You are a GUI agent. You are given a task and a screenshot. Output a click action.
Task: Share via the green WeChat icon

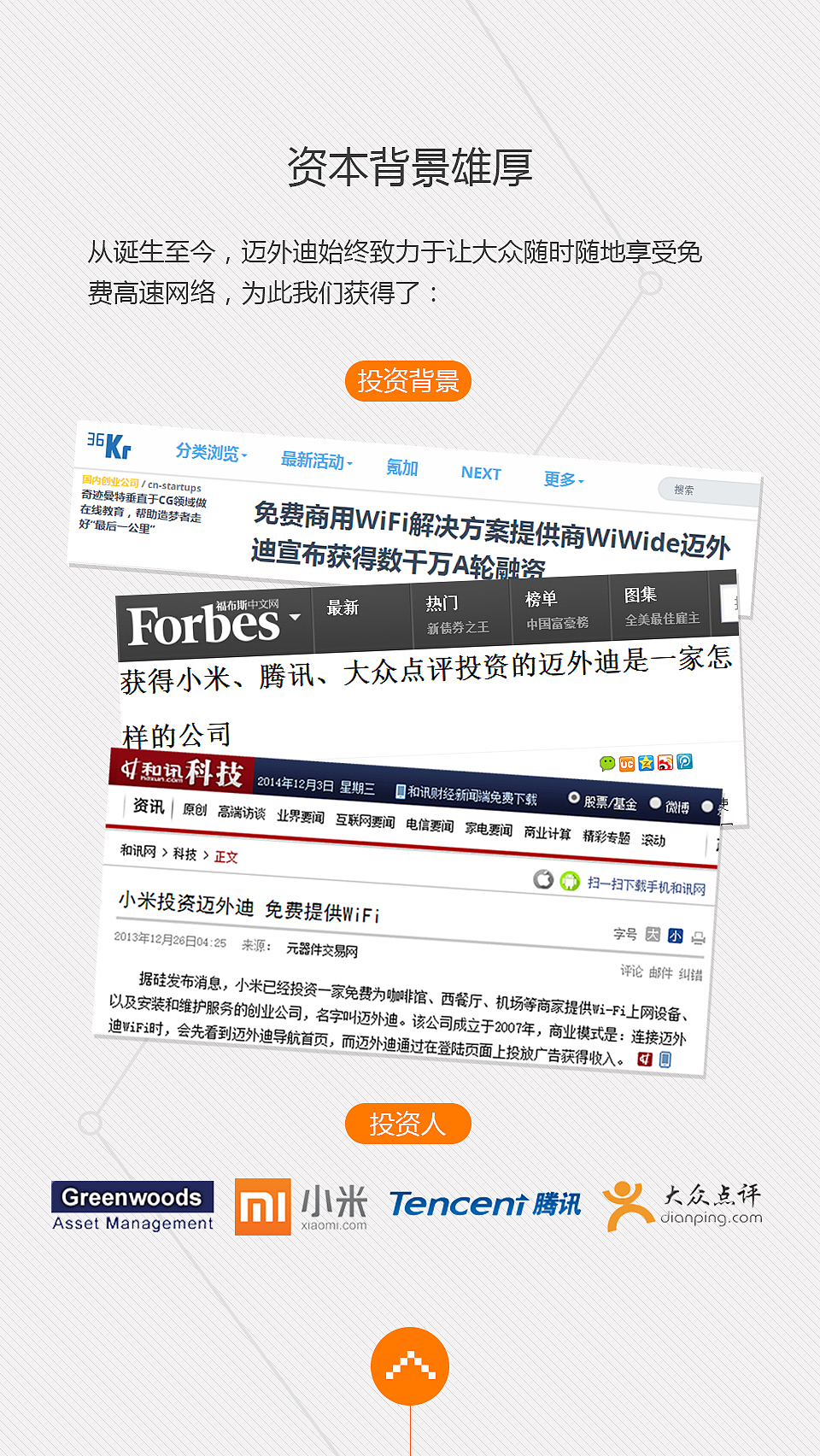[607, 763]
